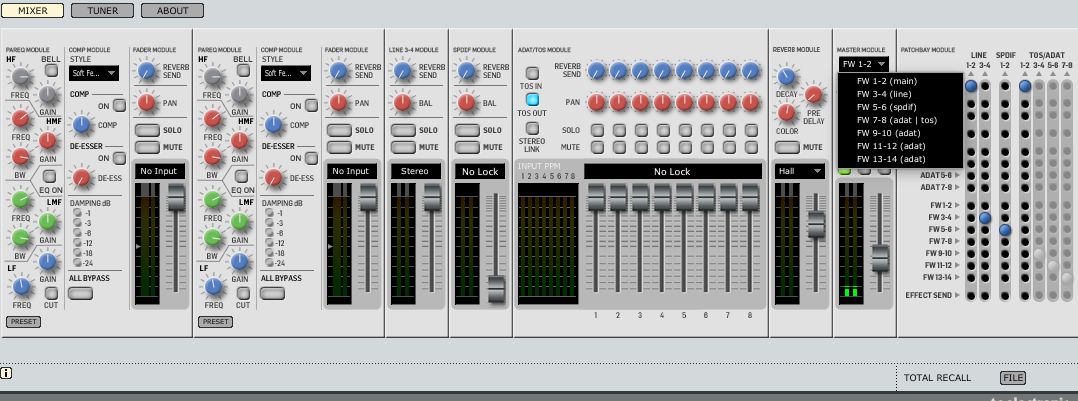
Task: Switch to the Tuner tab
Action: pyautogui.click(x=102, y=10)
